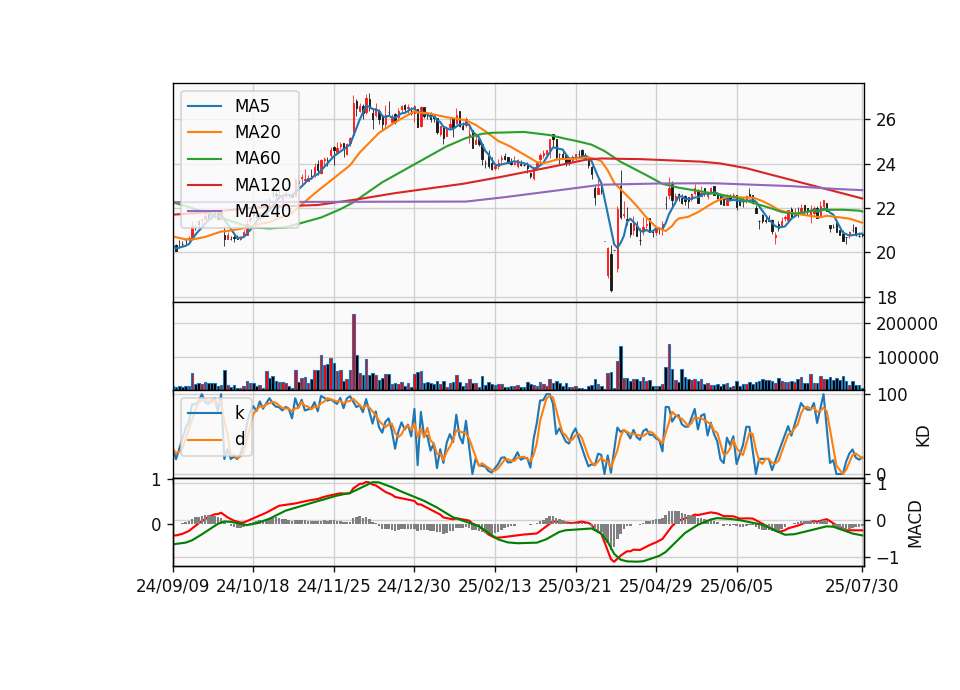Click the MA240 legend label
The width and height of the screenshot is (960, 690).
pyautogui.click(x=263, y=211)
